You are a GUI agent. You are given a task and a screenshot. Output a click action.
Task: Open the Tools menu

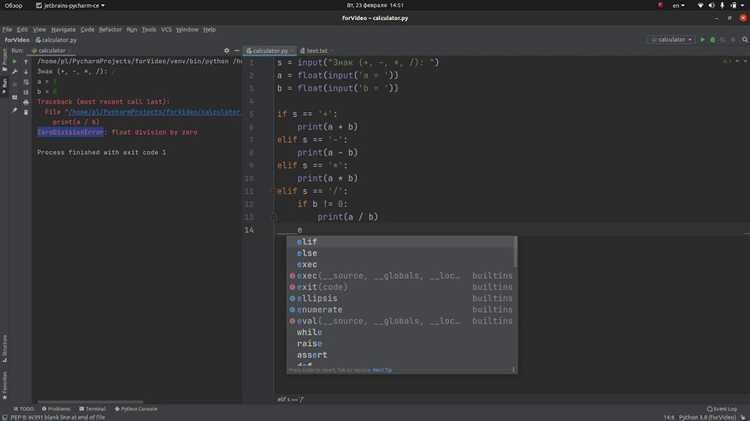pyautogui.click(x=149, y=30)
